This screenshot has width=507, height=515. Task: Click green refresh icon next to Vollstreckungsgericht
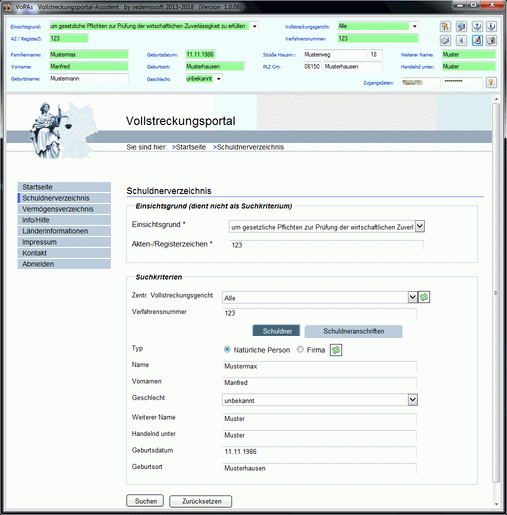point(424,297)
